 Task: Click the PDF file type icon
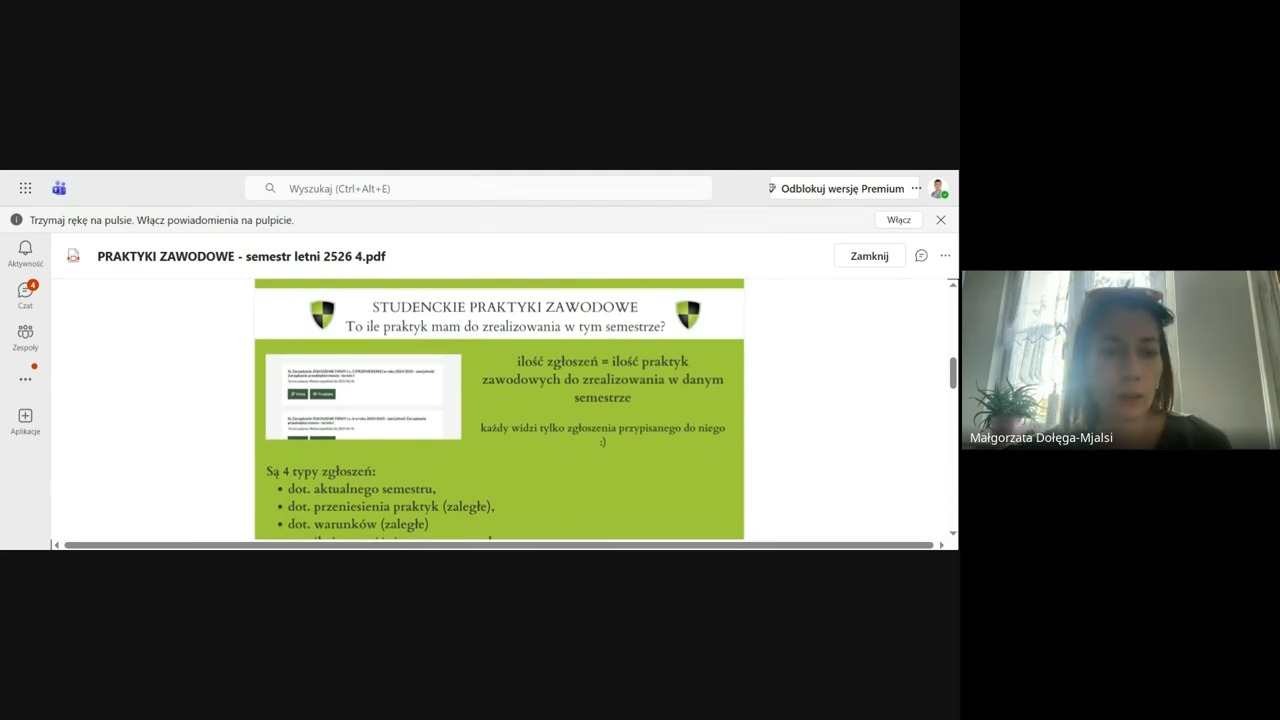coord(73,256)
